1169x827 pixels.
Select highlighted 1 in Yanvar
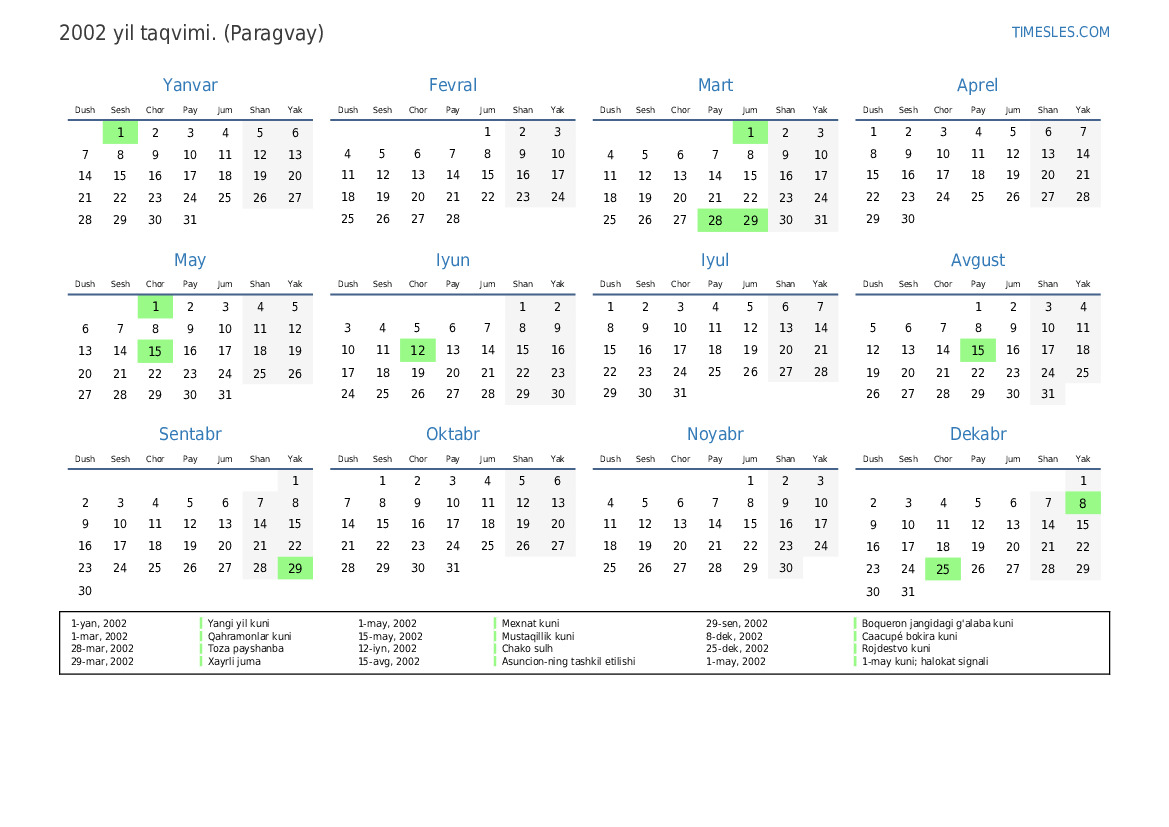[x=120, y=133]
